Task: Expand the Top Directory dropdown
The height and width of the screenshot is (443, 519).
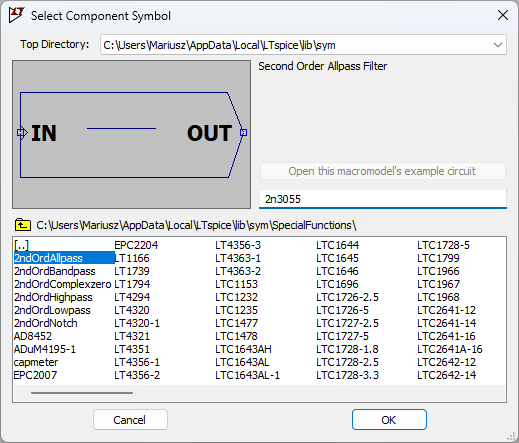Action: (x=498, y=45)
